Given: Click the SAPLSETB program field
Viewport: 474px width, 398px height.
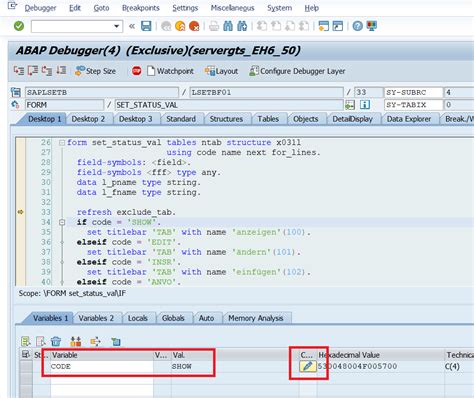Looking at the screenshot, I should pos(102,92).
